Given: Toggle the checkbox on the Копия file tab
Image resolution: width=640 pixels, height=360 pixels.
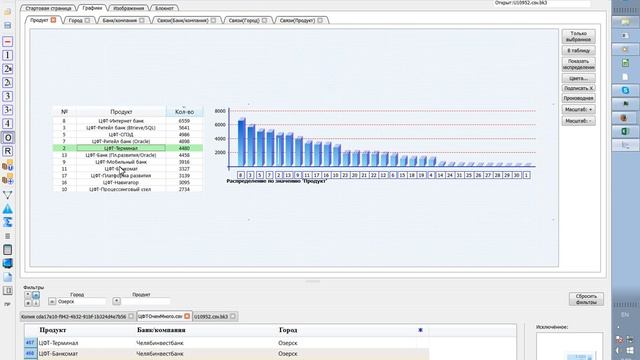Looking at the screenshot, I should point(131,316).
